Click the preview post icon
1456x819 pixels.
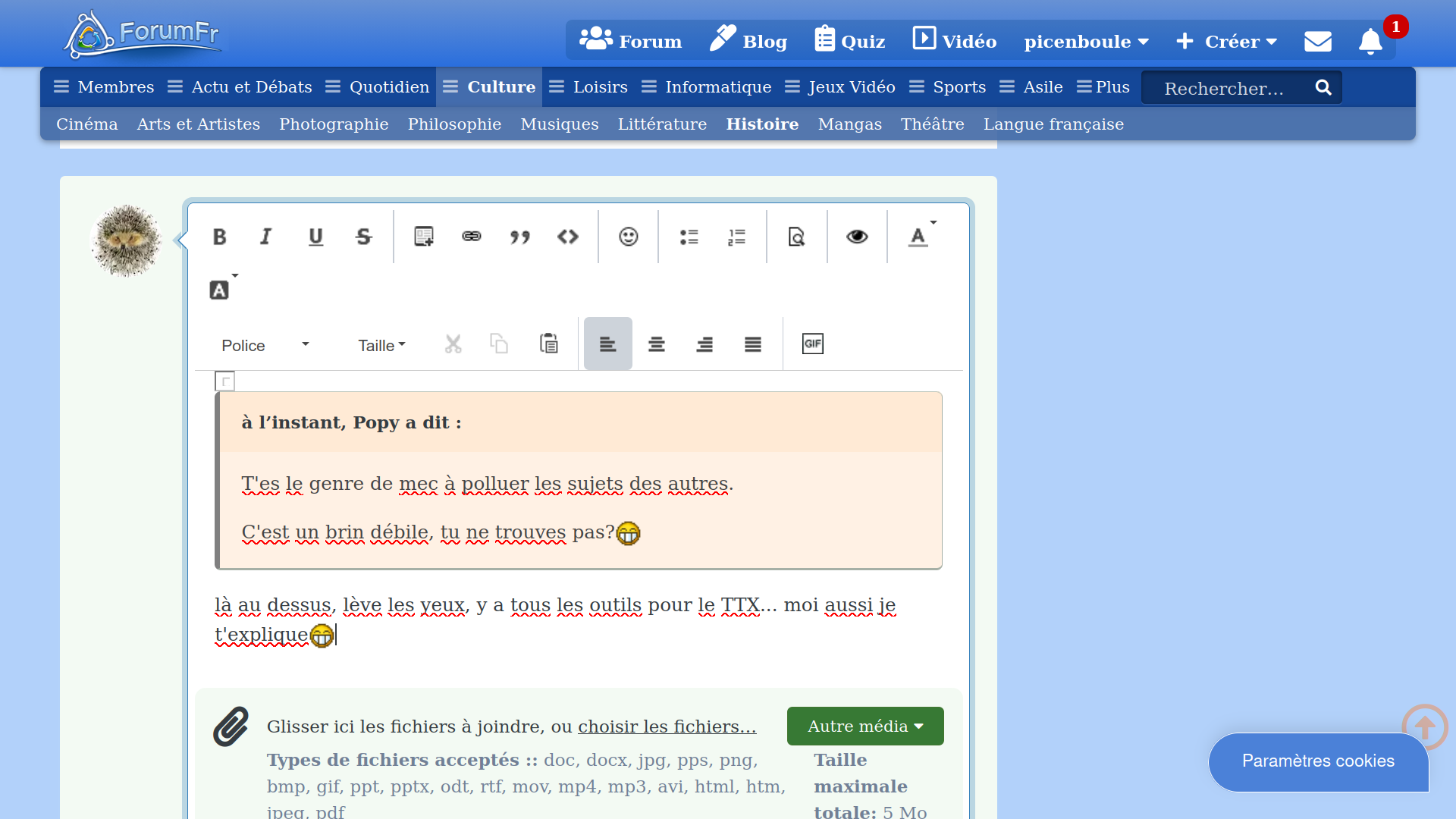[796, 237]
